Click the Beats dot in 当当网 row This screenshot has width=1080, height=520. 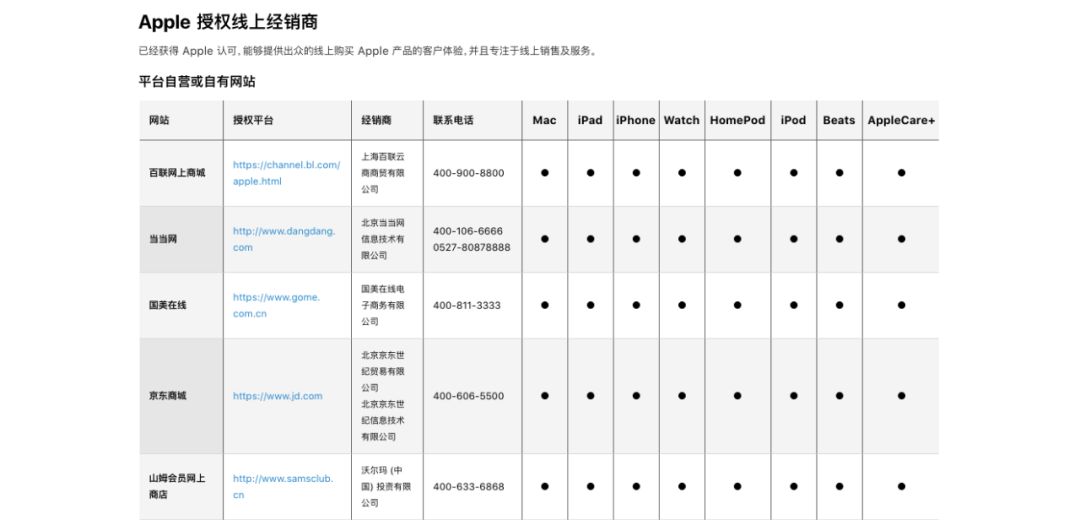839,239
